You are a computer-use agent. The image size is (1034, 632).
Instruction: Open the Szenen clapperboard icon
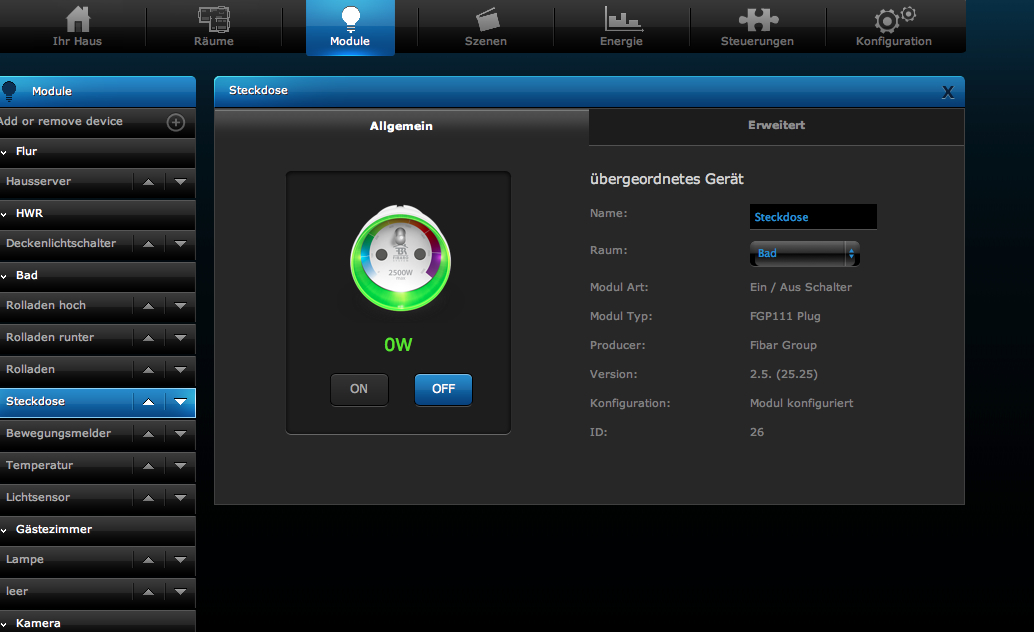(x=487, y=19)
